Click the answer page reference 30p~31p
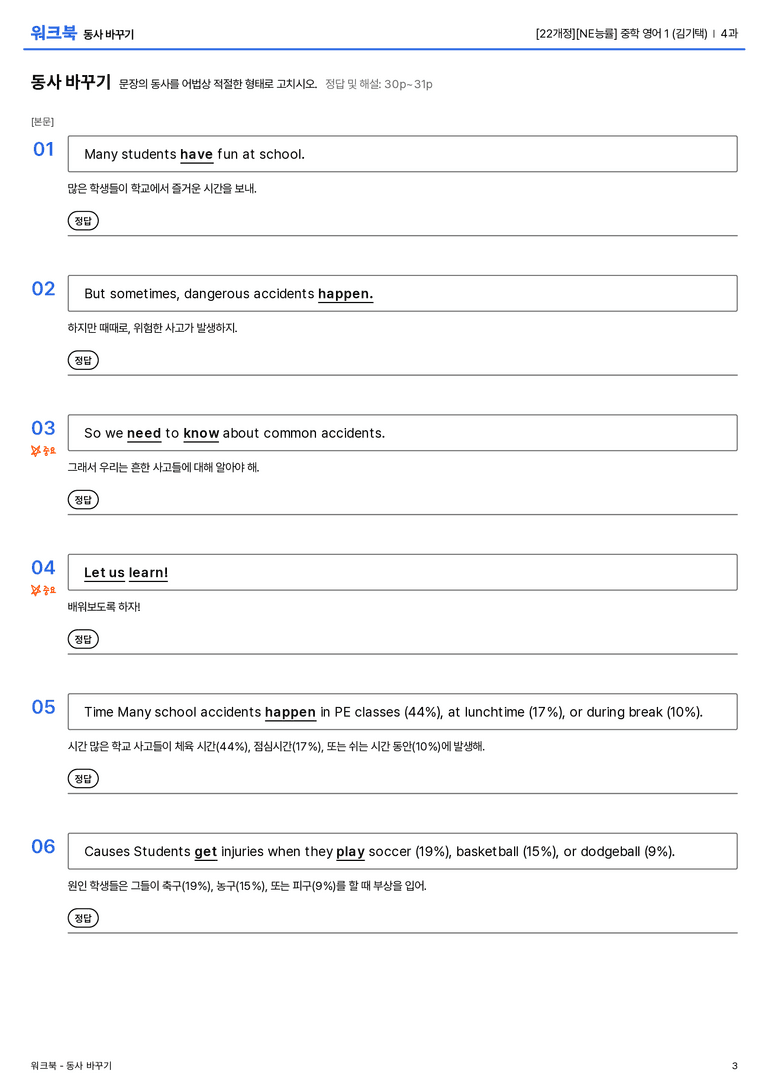This screenshot has width=768, height=1087. (x=408, y=84)
